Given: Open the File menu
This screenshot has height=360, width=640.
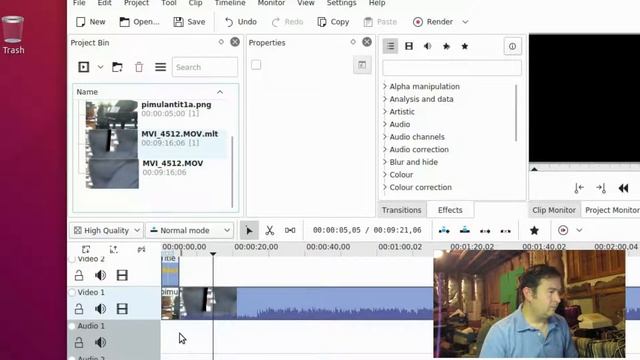Looking at the screenshot, I should click(x=79, y=3).
